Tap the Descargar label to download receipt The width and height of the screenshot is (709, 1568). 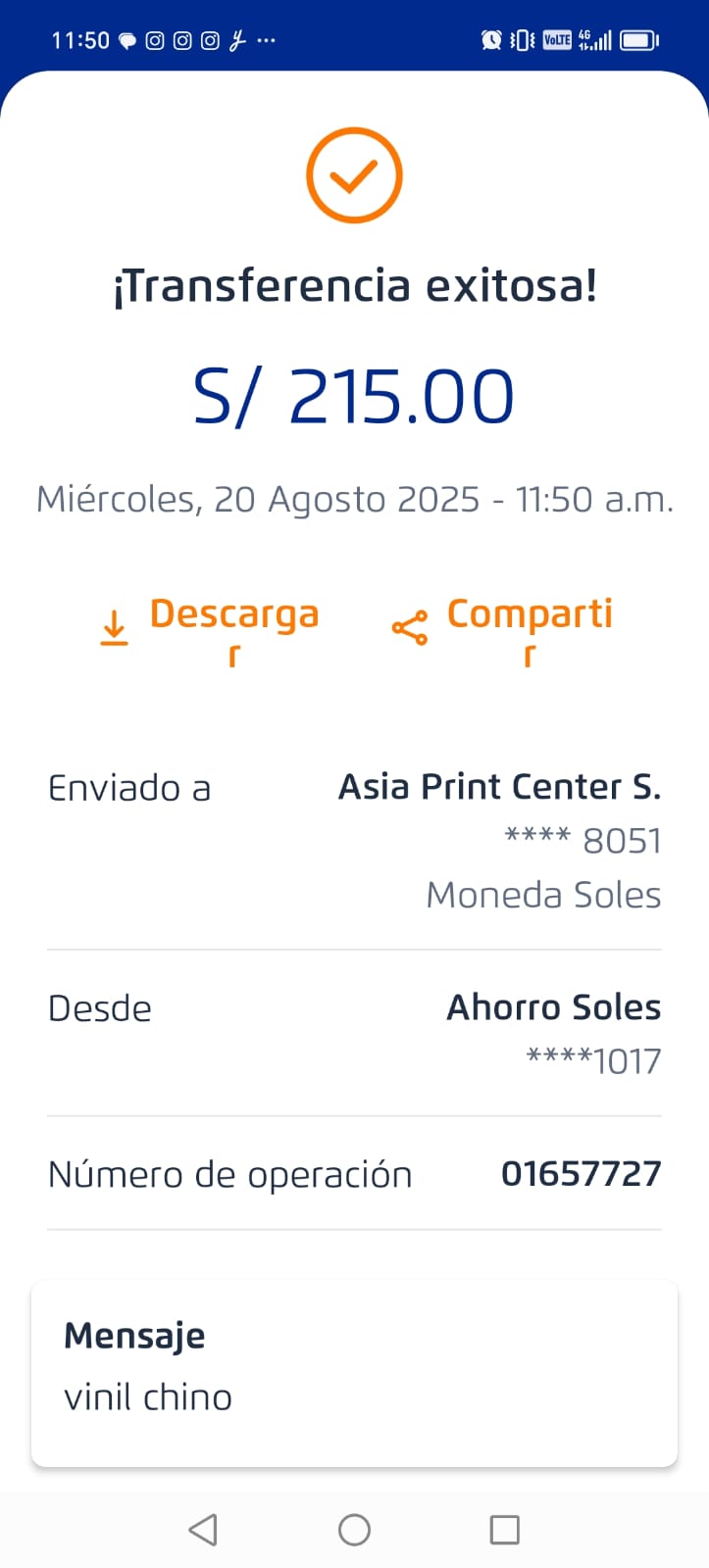[234, 615]
